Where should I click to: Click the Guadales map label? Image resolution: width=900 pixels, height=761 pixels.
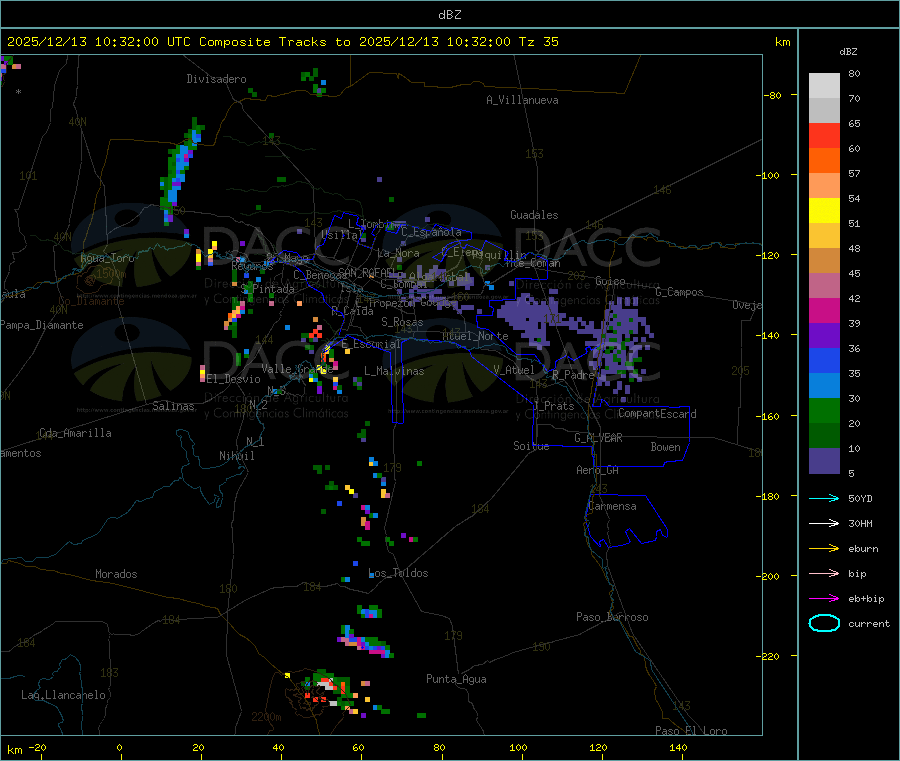534,215
